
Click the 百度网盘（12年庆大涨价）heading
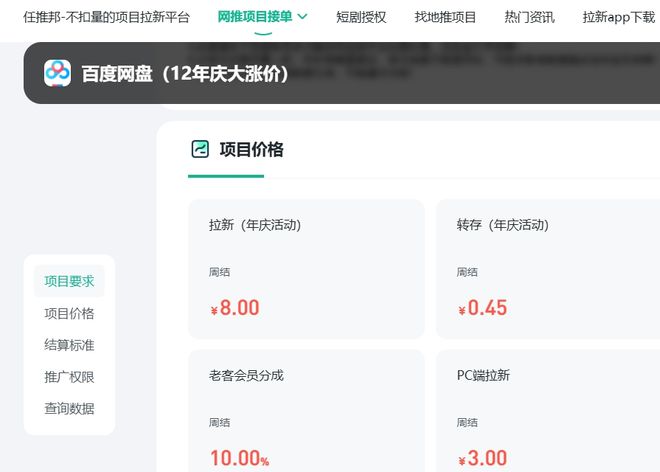tap(185, 74)
